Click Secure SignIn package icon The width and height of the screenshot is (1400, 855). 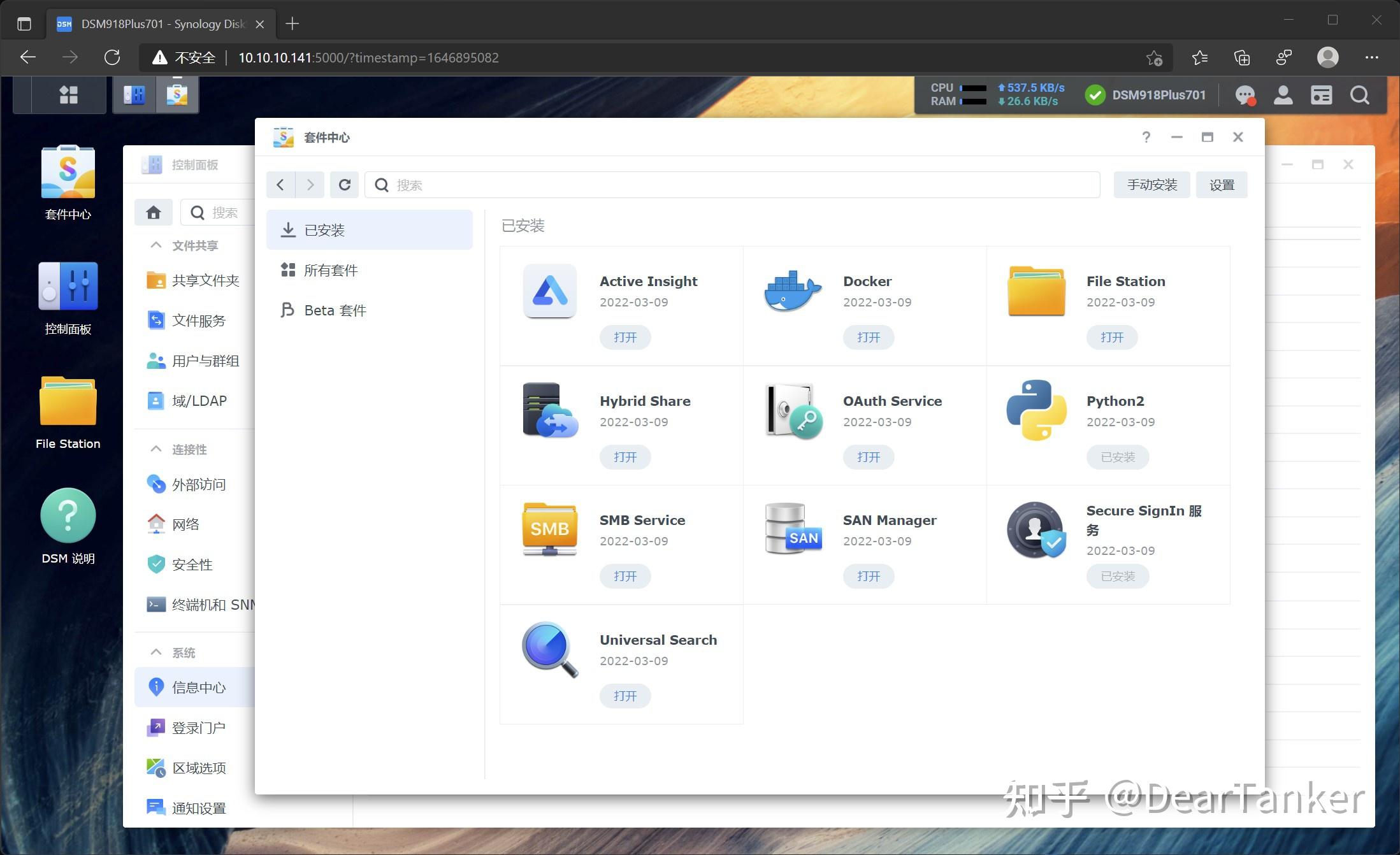coord(1036,530)
